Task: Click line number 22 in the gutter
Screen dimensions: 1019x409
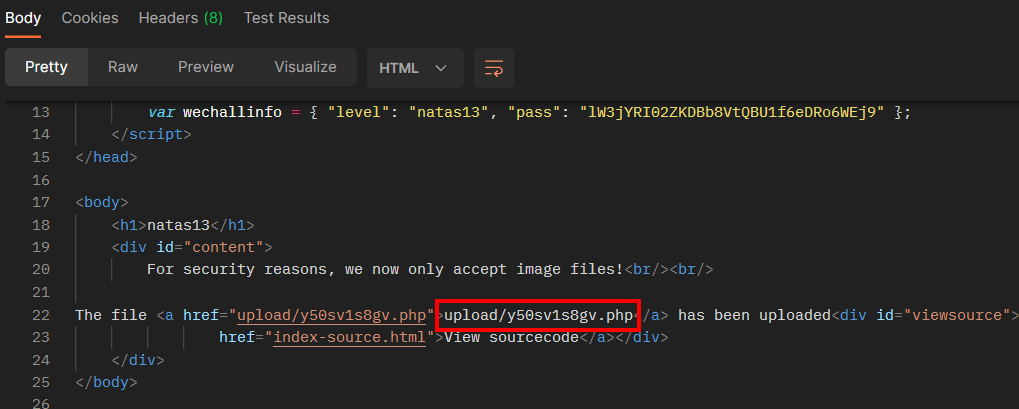Action: click(x=40, y=315)
